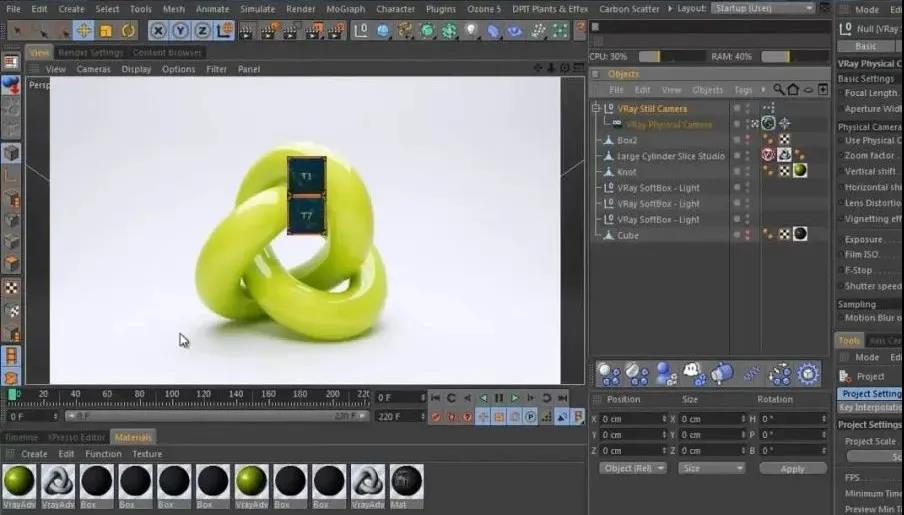Click the blue Cube primitive icon
The image size is (904, 515).
point(383,31)
